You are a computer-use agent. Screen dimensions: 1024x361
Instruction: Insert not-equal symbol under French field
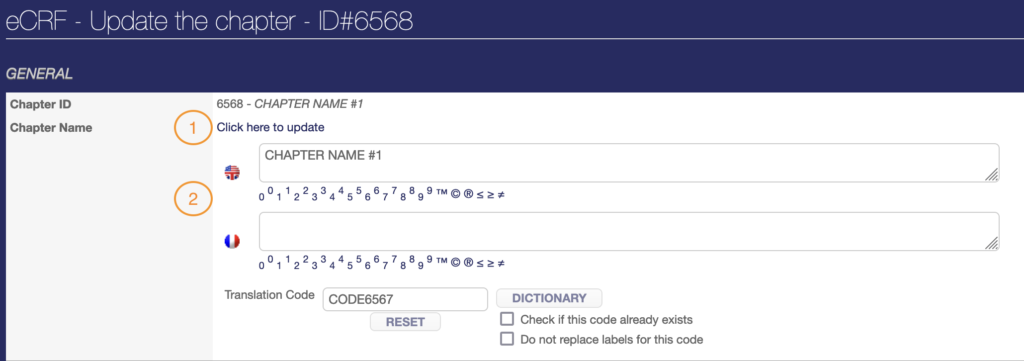coord(501,263)
